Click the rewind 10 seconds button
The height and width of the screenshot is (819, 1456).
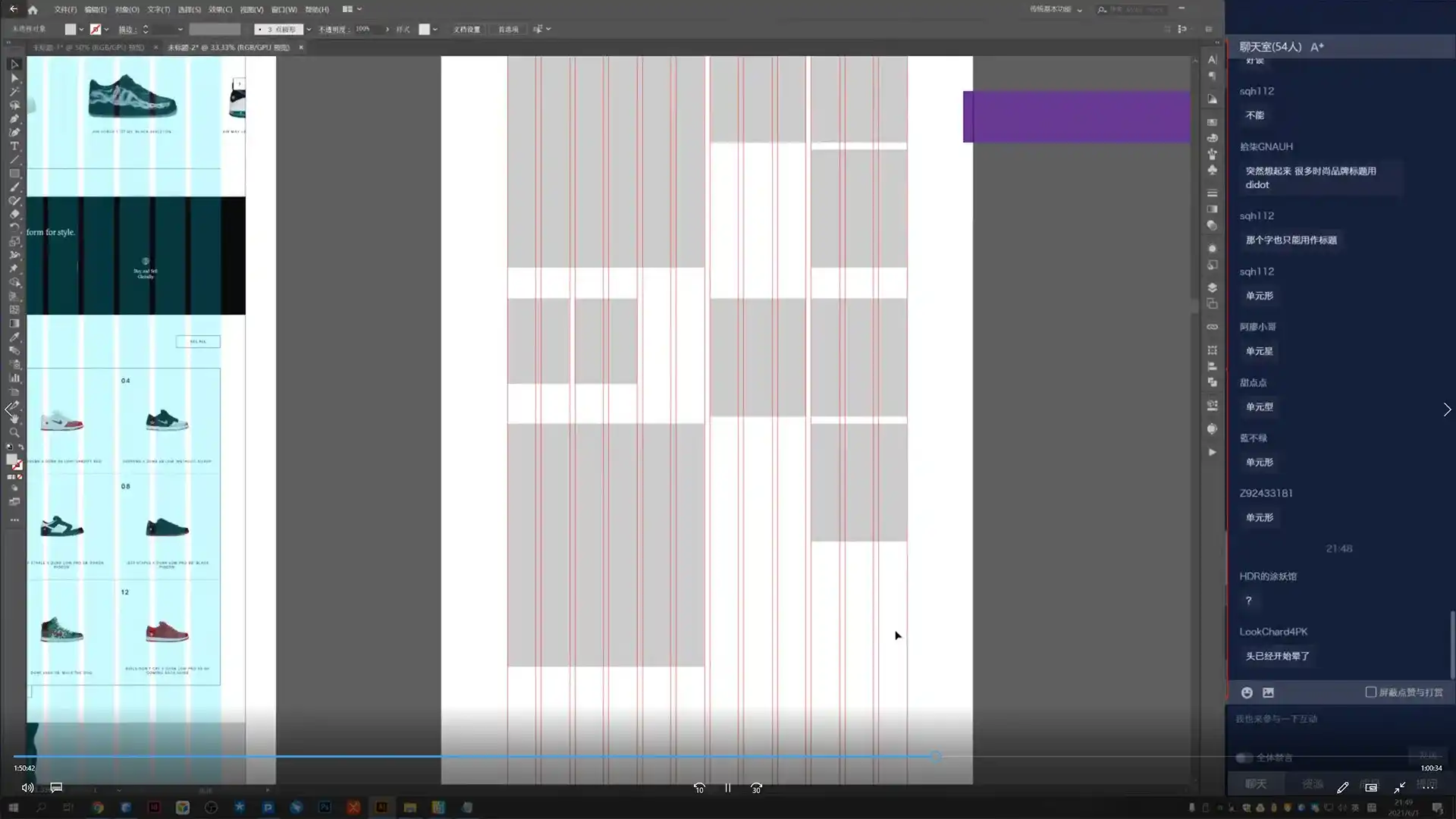pos(698,789)
